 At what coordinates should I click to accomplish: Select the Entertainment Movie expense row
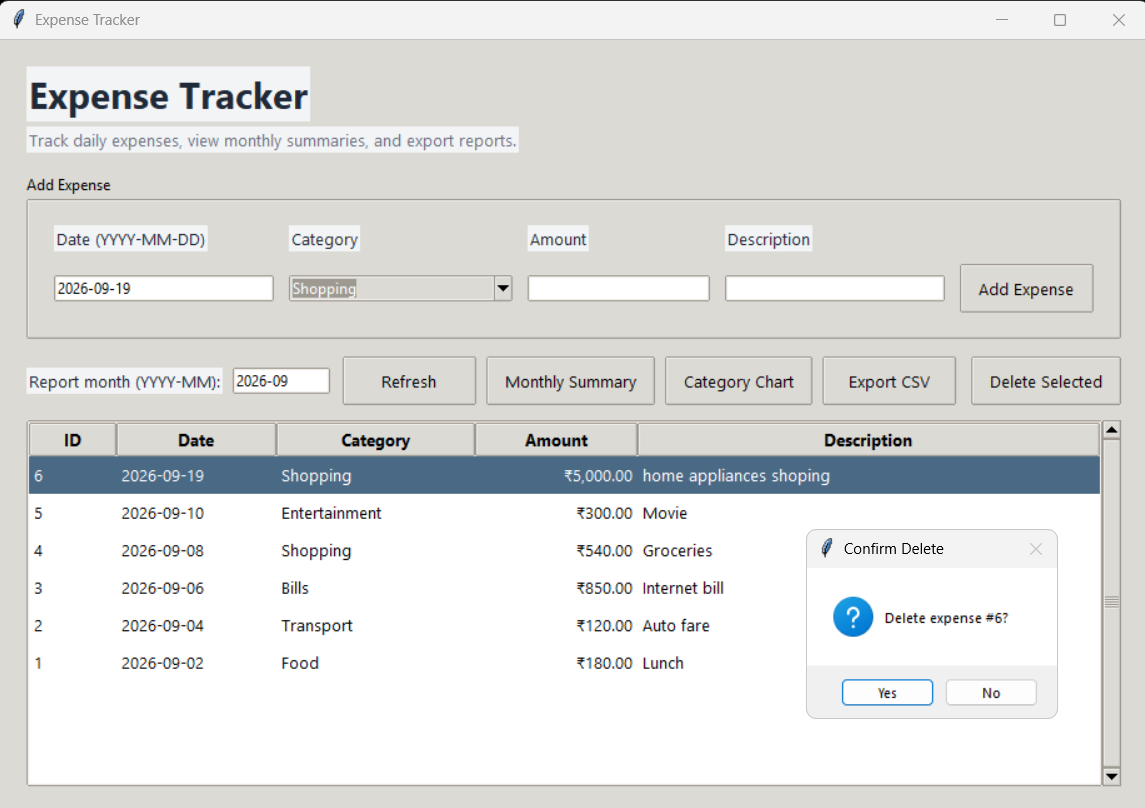[564, 513]
